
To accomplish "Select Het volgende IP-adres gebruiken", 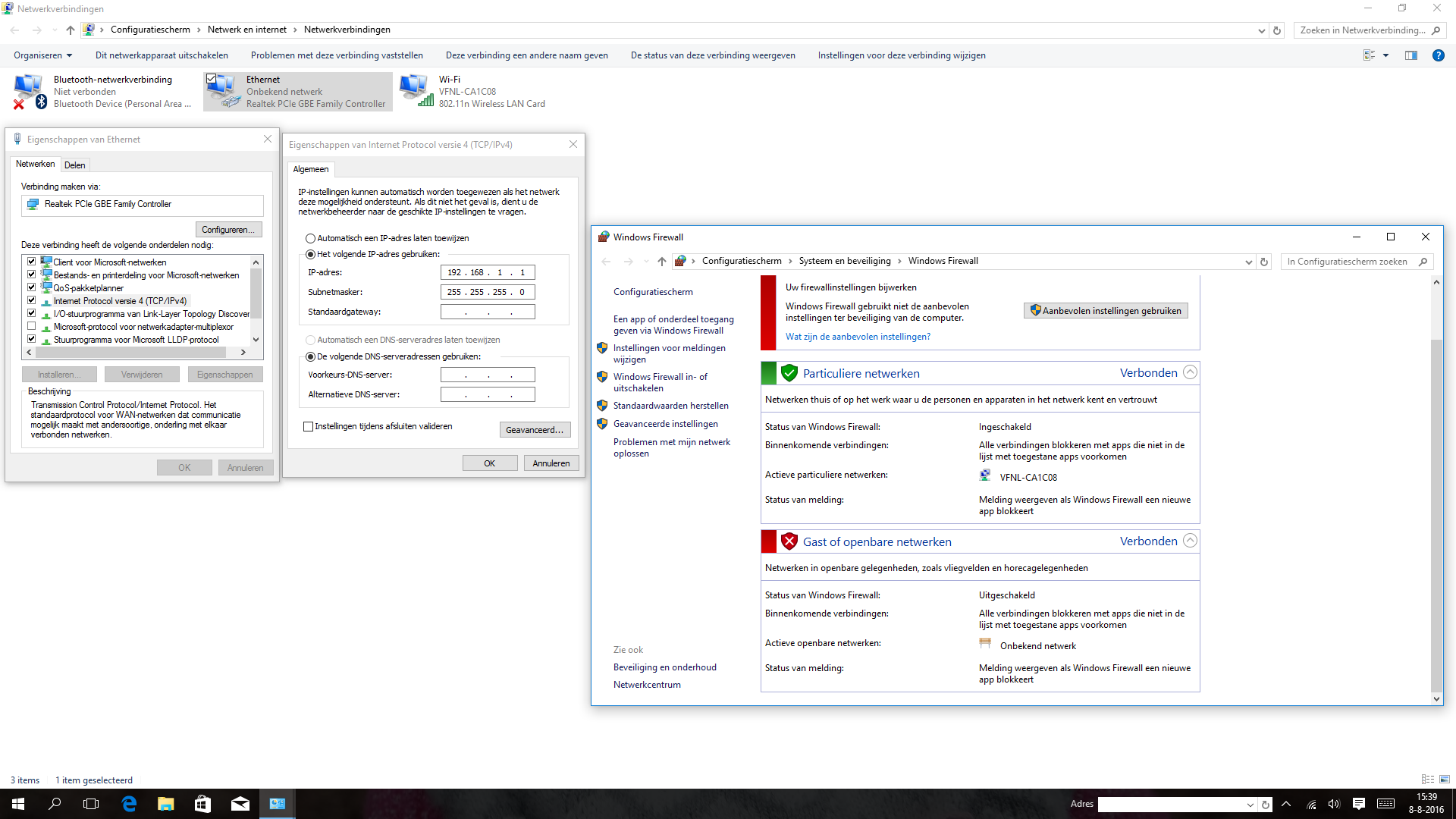I will 310,255.
